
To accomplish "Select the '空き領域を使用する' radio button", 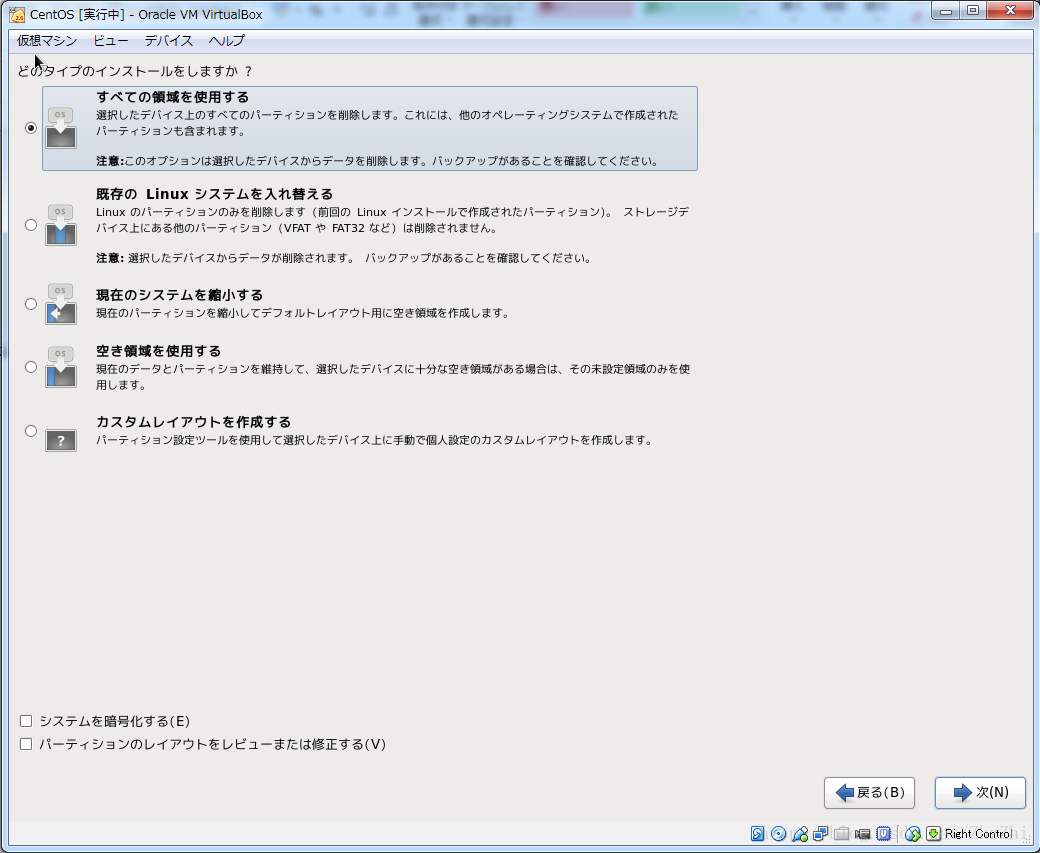I will (31, 367).
